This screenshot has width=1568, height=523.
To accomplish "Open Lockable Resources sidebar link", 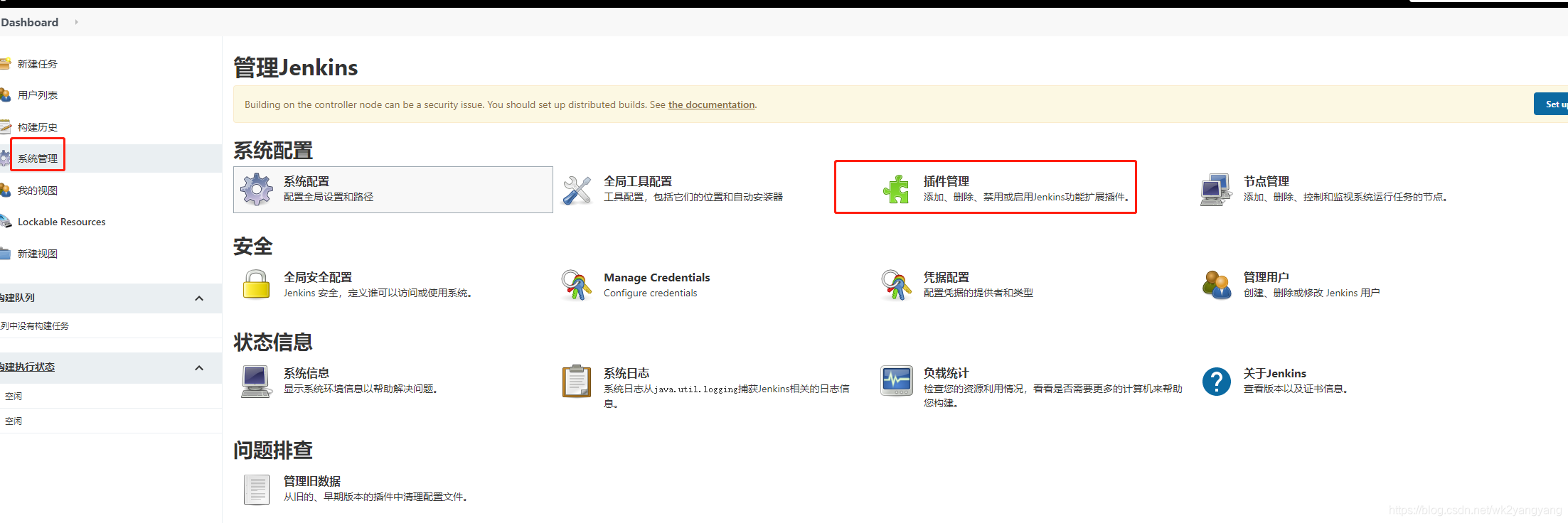I will pos(61,222).
